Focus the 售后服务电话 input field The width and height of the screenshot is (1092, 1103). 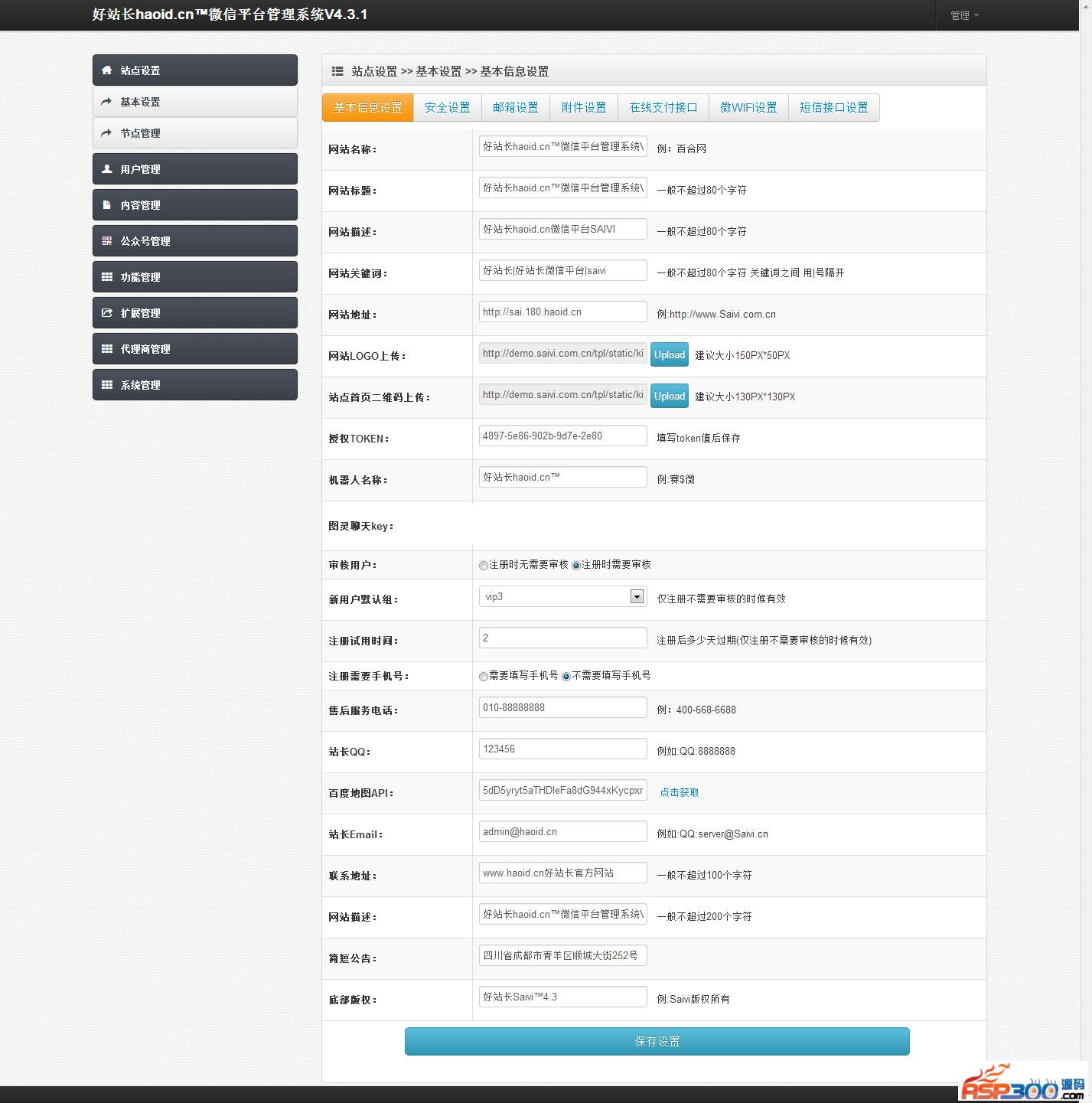pyautogui.click(x=563, y=707)
